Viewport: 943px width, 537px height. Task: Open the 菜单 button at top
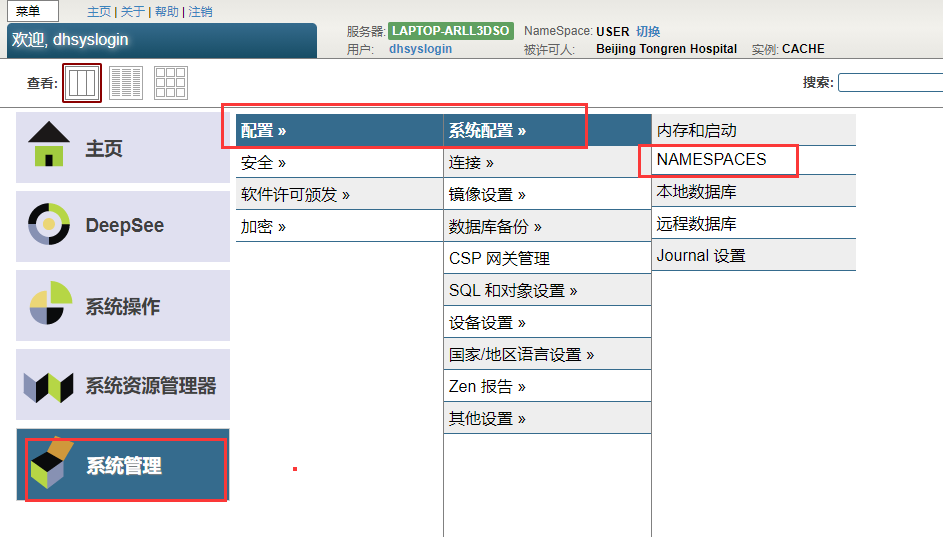pyautogui.click(x=30, y=12)
